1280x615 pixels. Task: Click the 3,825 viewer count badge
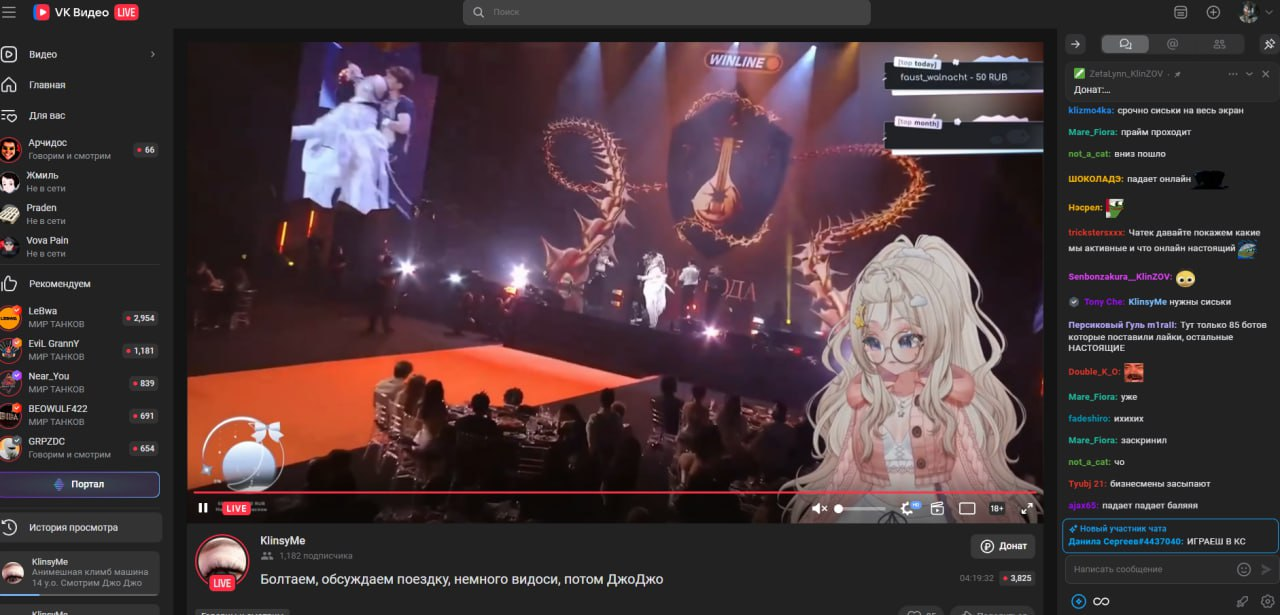pos(1017,578)
